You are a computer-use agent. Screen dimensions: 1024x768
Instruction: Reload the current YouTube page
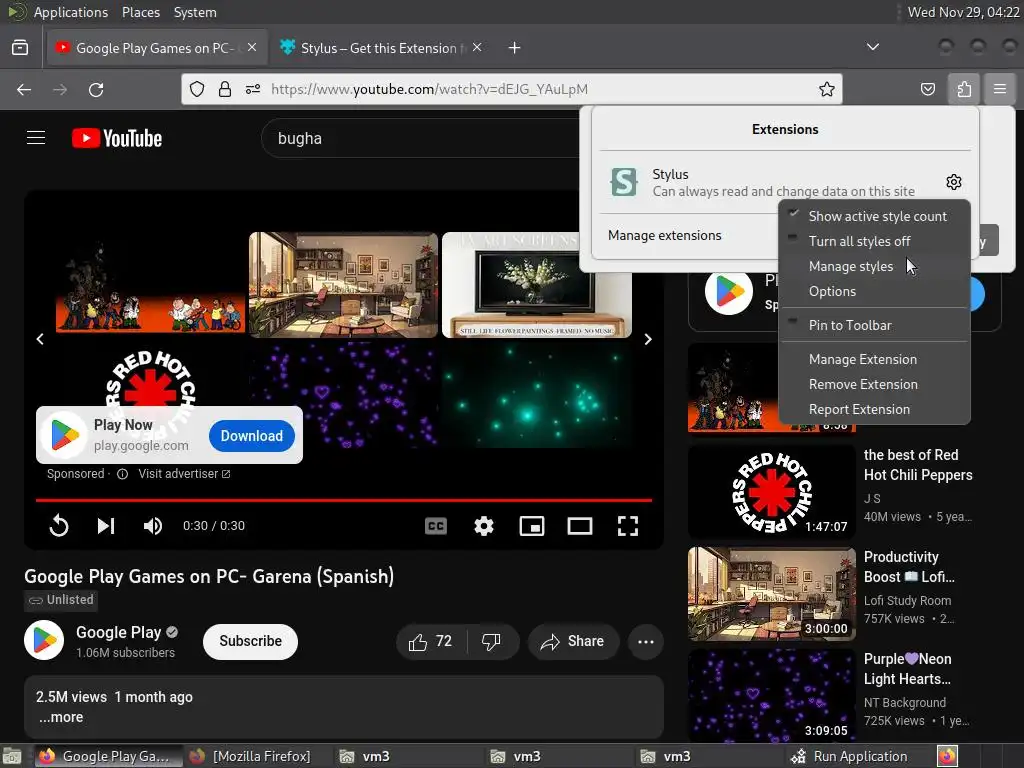click(x=96, y=89)
